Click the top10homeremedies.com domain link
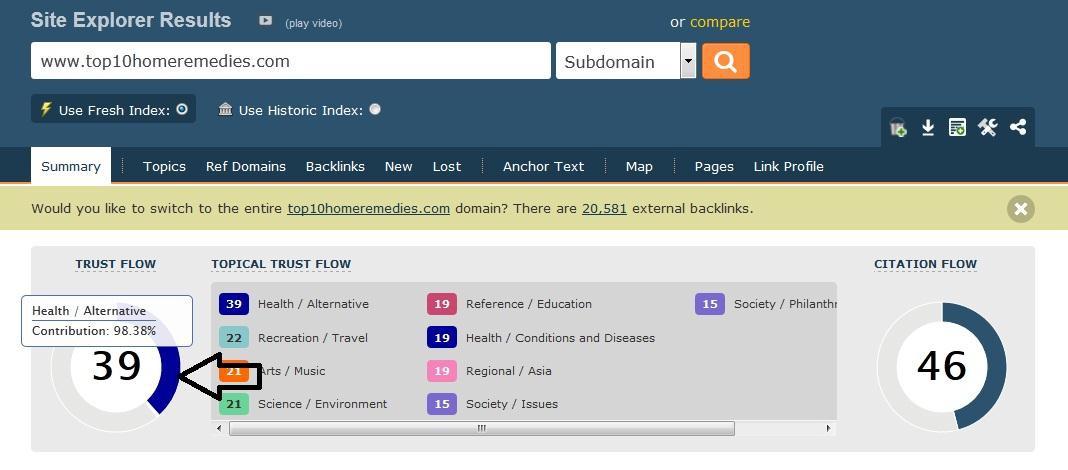Viewport: 1068px width, 470px height. pos(368,208)
